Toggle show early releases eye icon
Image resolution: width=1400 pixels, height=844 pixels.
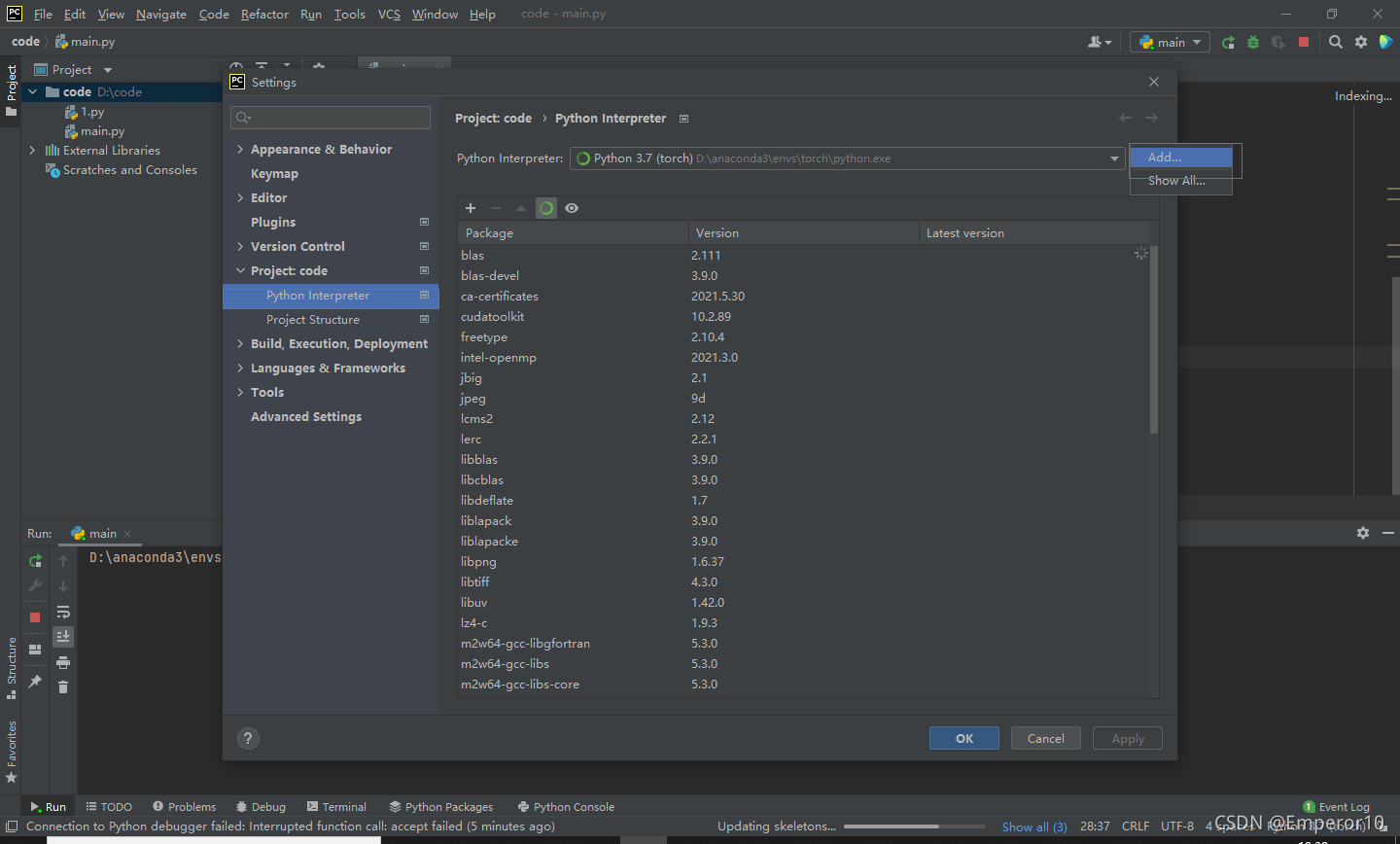coord(572,208)
